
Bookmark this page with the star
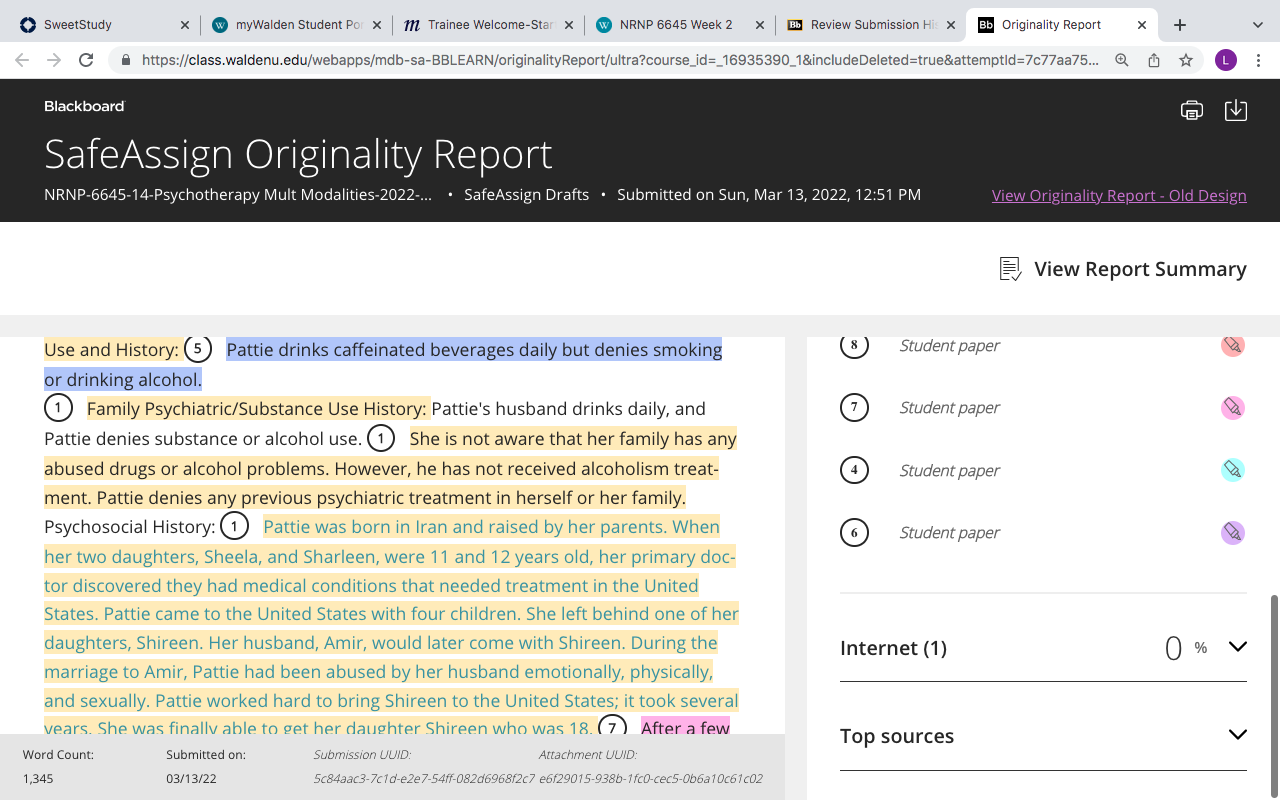1186,60
